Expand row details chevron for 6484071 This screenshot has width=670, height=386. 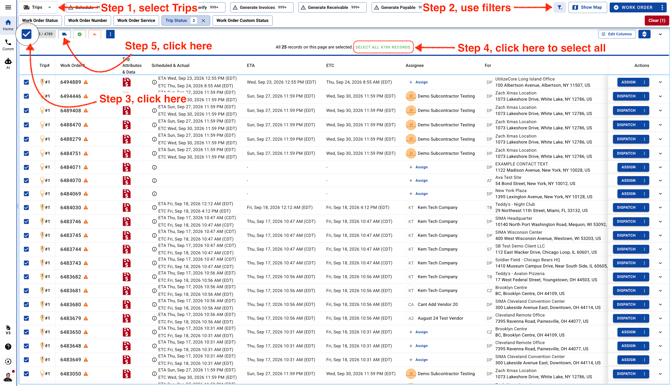click(661, 168)
